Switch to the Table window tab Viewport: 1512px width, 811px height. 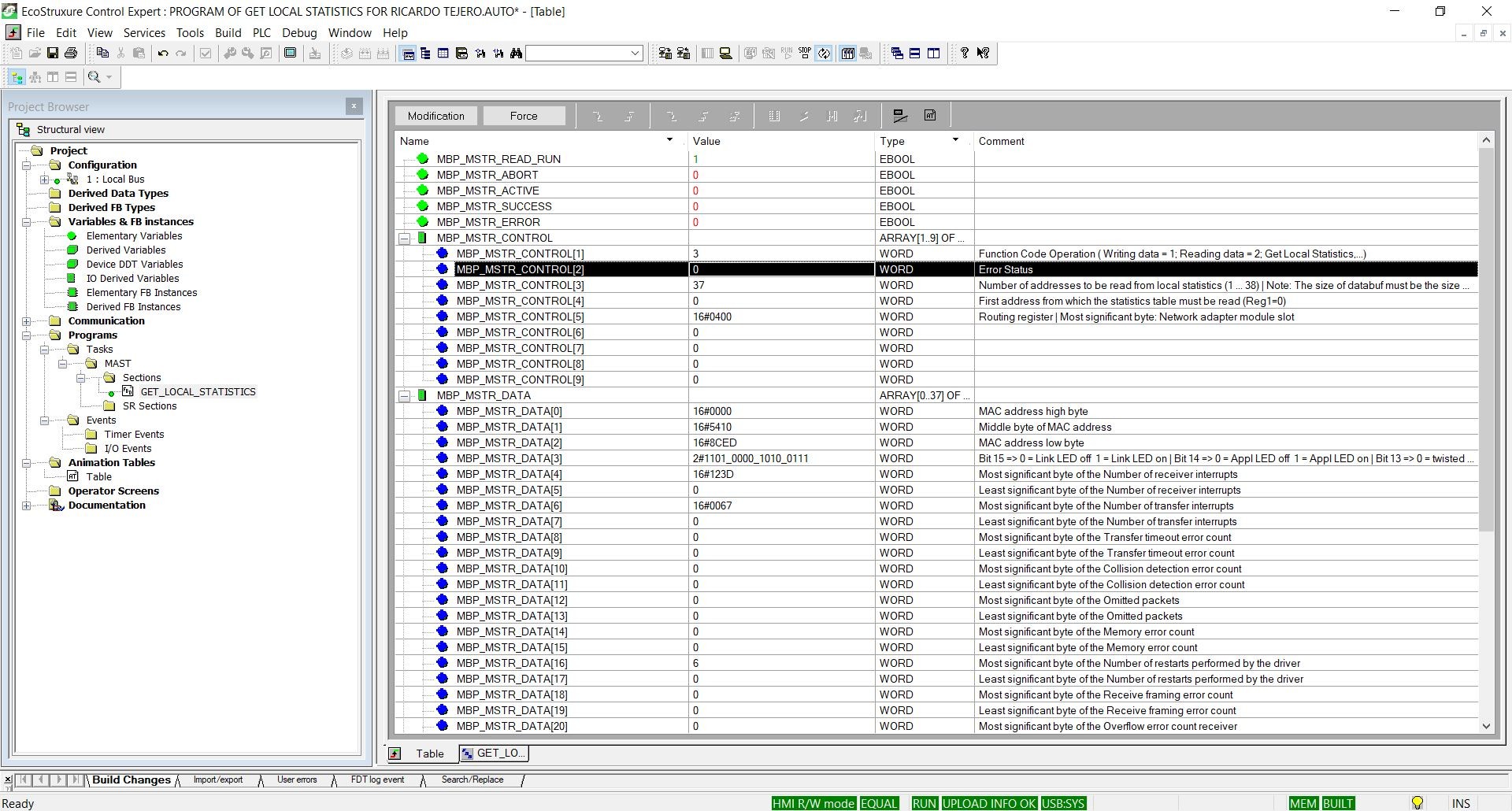pyautogui.click(x=421, y=753)
